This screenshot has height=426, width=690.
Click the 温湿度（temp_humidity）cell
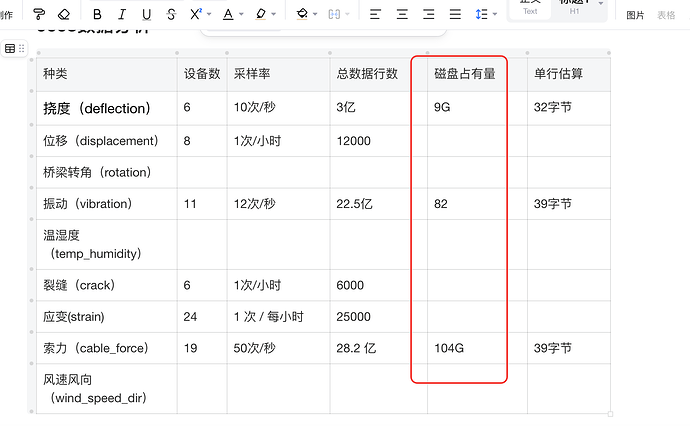tap(107, 245)
